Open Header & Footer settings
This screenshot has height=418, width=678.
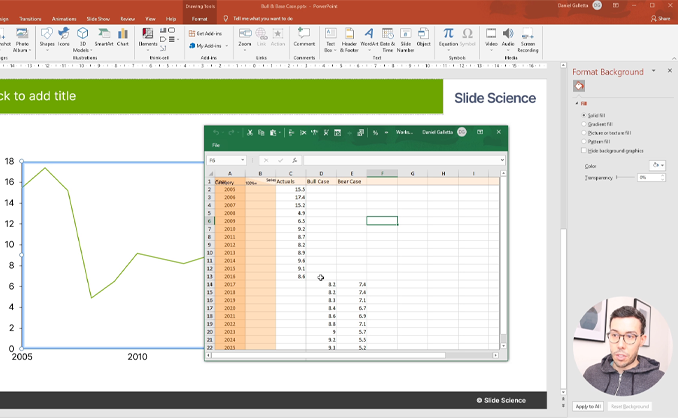pos(349,40)
